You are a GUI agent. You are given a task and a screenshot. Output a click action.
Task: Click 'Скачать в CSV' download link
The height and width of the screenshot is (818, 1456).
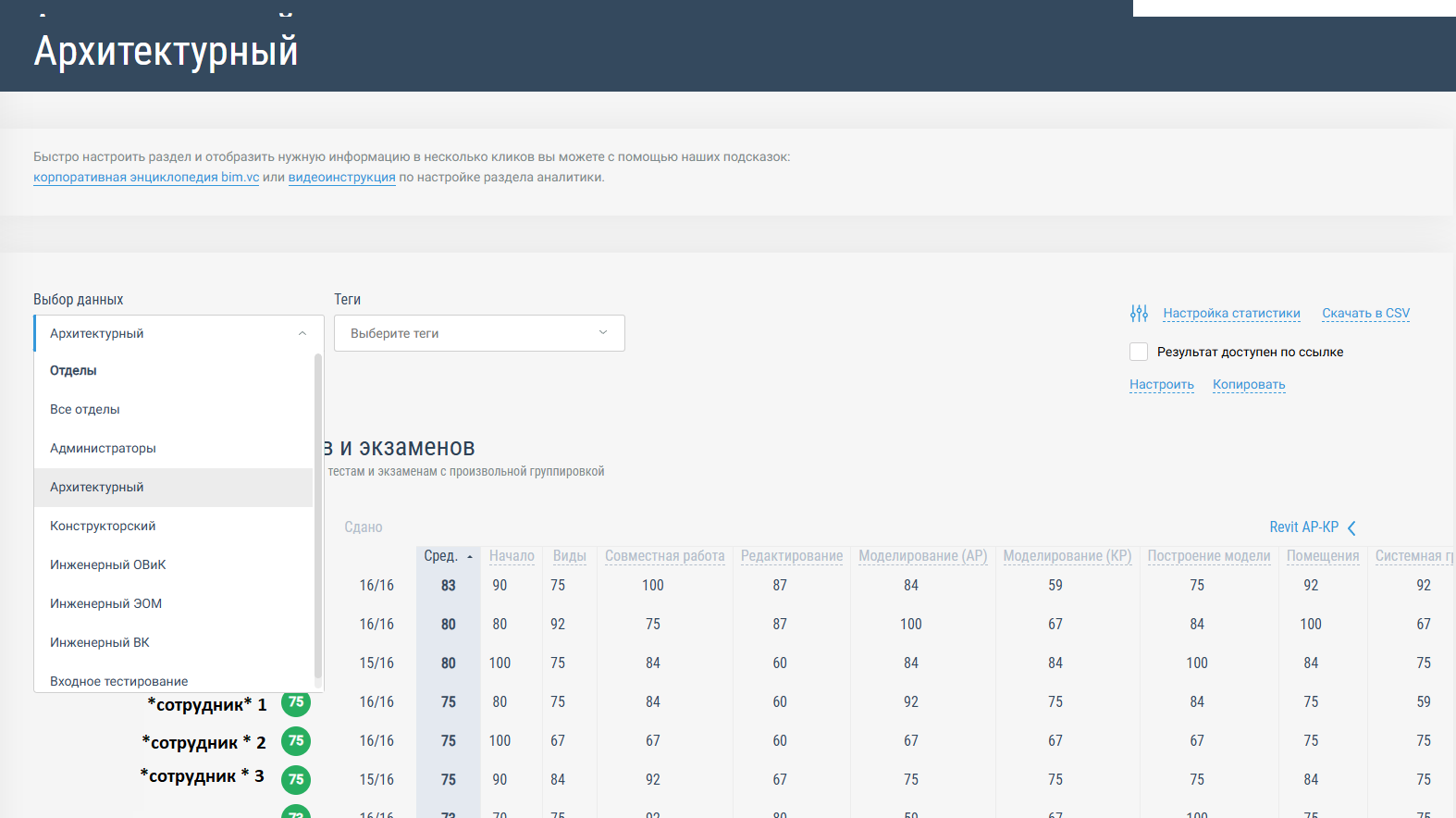click(x=1365, y=314)
